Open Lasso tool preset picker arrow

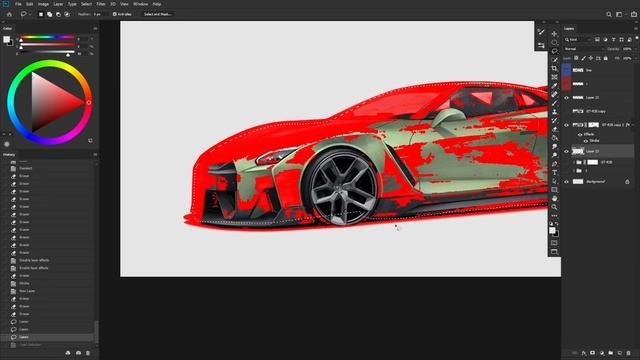[30, 14]
